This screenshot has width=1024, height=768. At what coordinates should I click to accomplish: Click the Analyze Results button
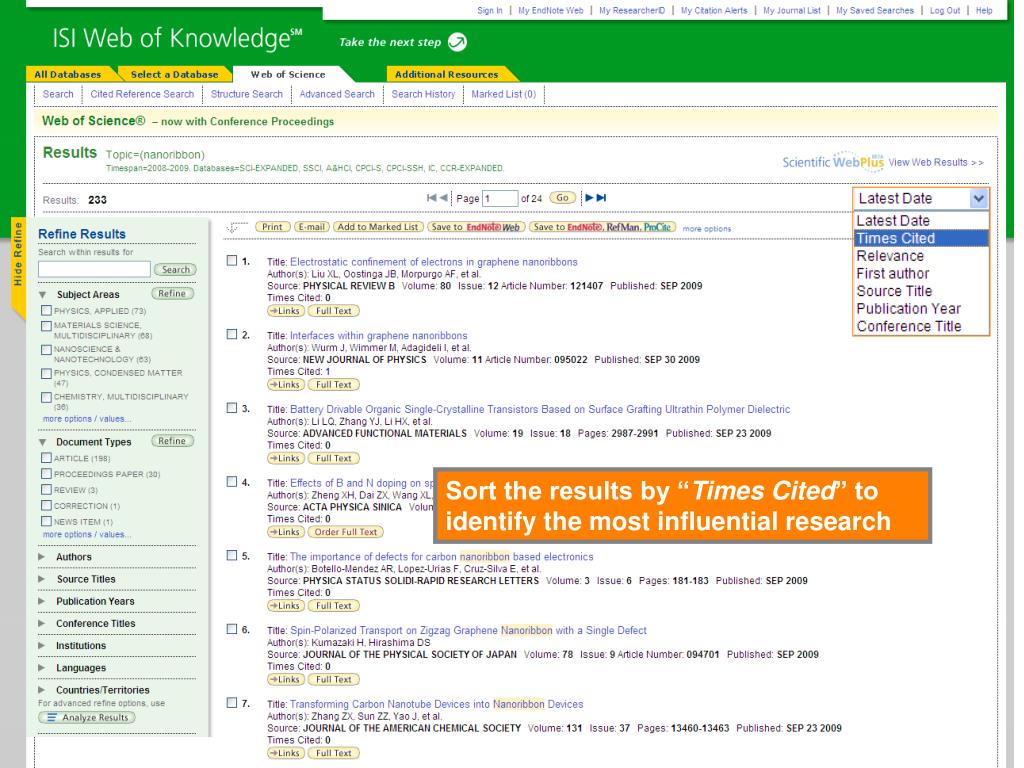click(x=87, y=718)
